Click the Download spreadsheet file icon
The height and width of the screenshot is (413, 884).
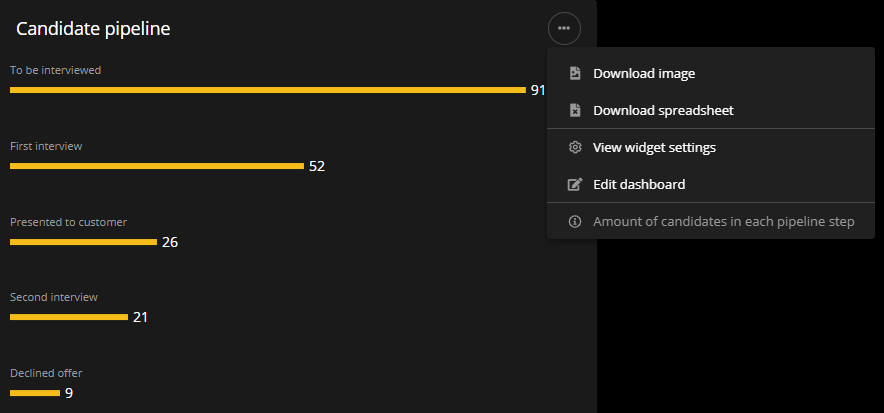575,110
